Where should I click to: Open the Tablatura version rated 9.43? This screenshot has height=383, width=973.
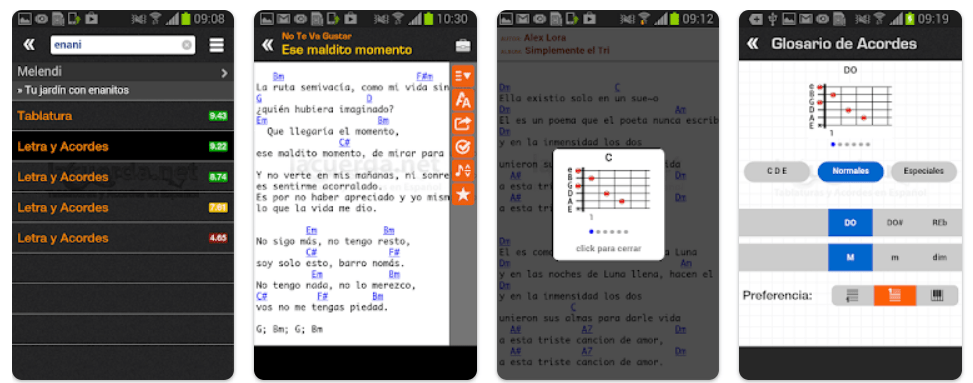pyautogui.click(x=123, y=115)
